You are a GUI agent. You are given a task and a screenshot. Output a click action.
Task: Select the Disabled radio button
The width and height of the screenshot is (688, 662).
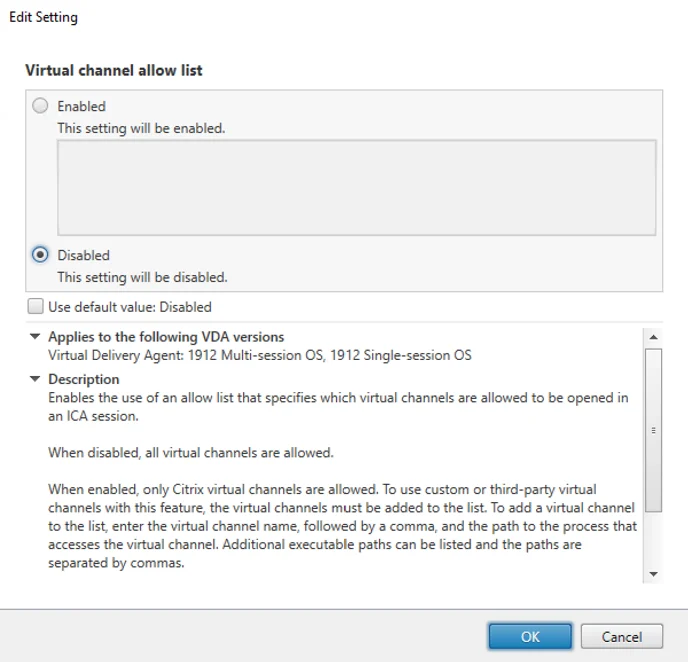(40, 255)
